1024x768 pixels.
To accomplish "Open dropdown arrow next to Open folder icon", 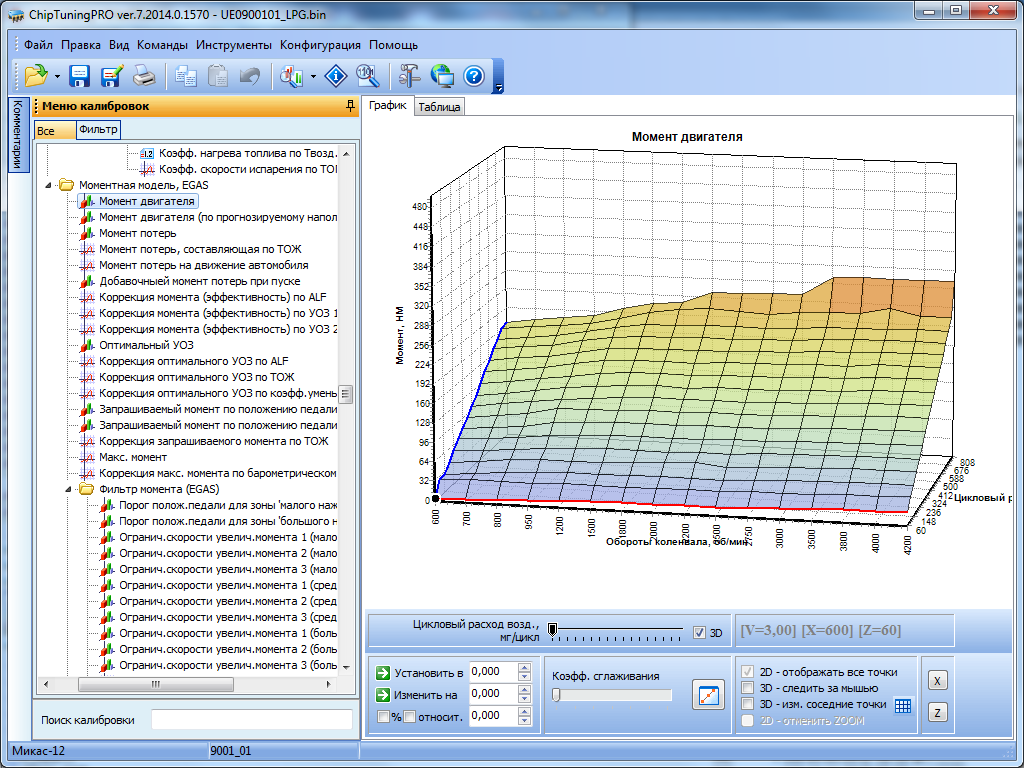I will pos(57,76).
